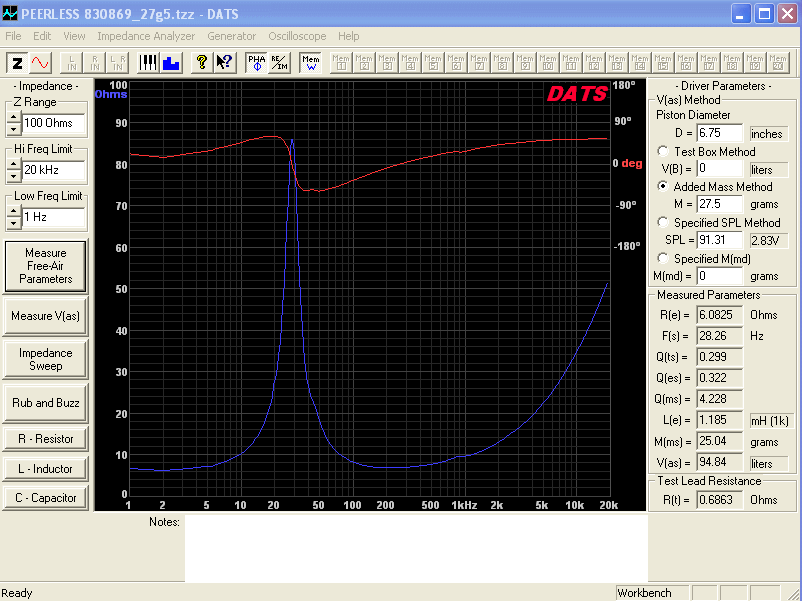
Task: Click the Measure V(as) button
Action: 46,316
